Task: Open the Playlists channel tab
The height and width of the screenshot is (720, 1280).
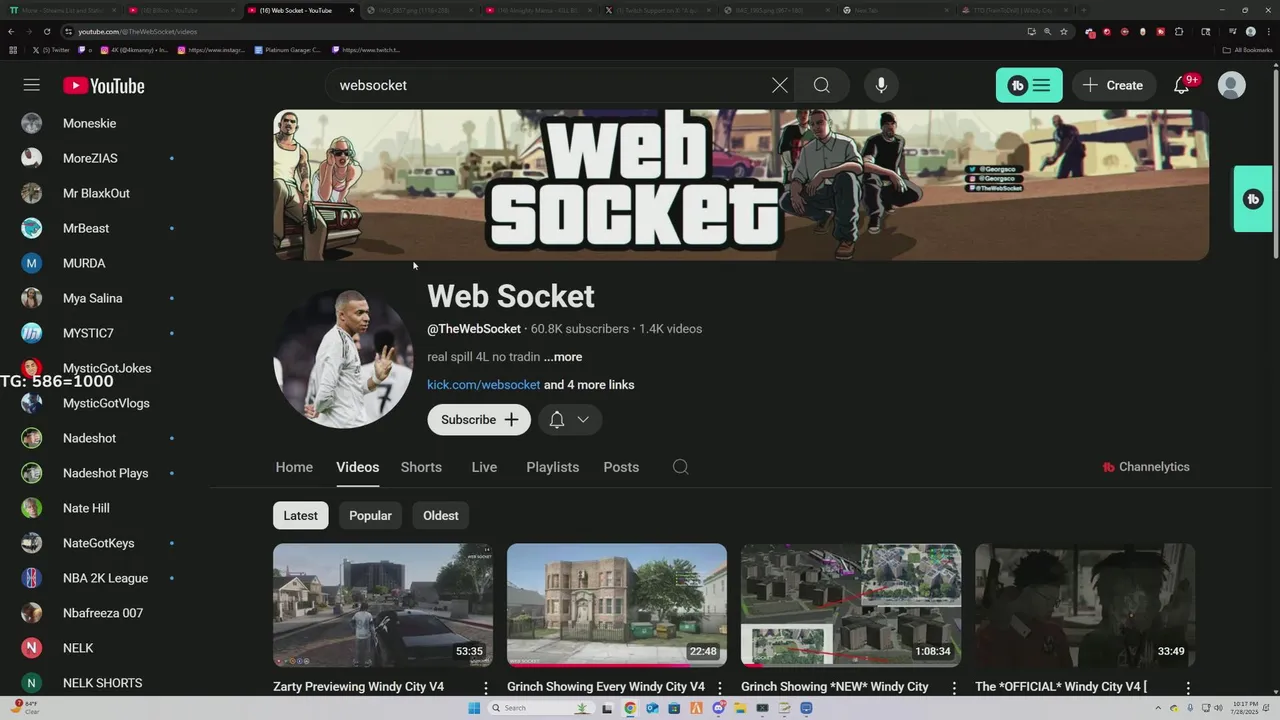Action: point(552,467)
